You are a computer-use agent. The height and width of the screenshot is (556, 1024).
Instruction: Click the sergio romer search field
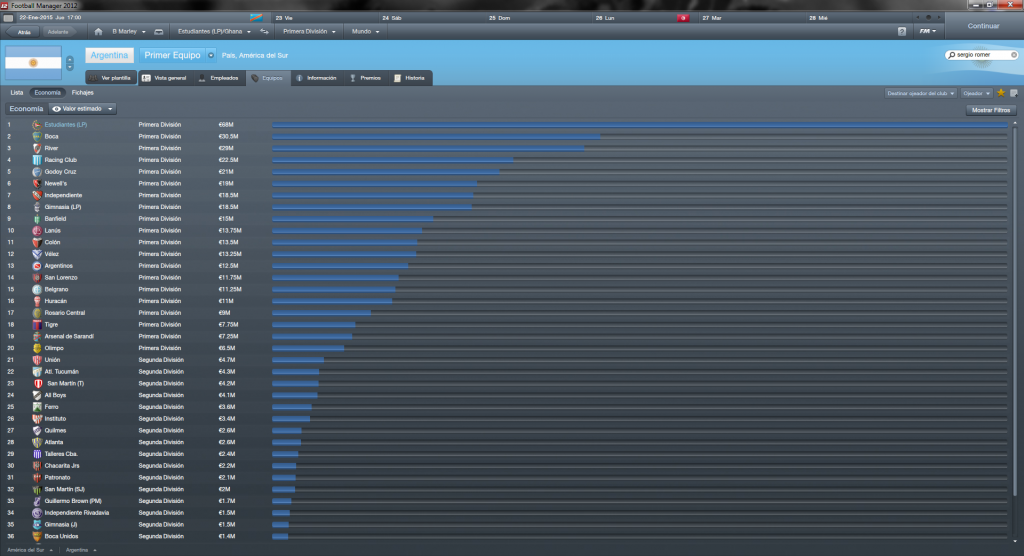pos(982,55)
